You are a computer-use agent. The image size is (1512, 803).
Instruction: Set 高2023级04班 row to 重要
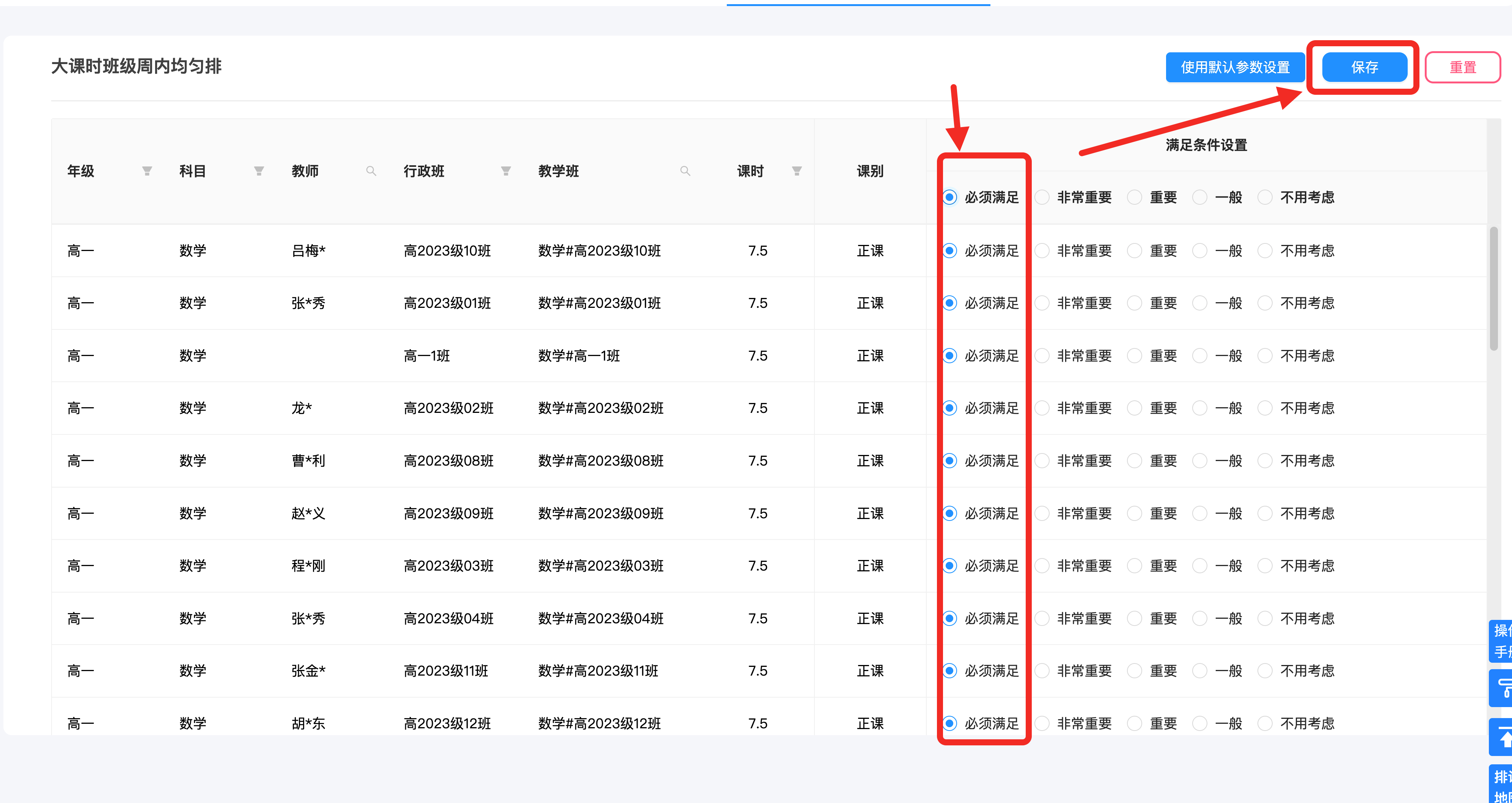pos(1135,618)
